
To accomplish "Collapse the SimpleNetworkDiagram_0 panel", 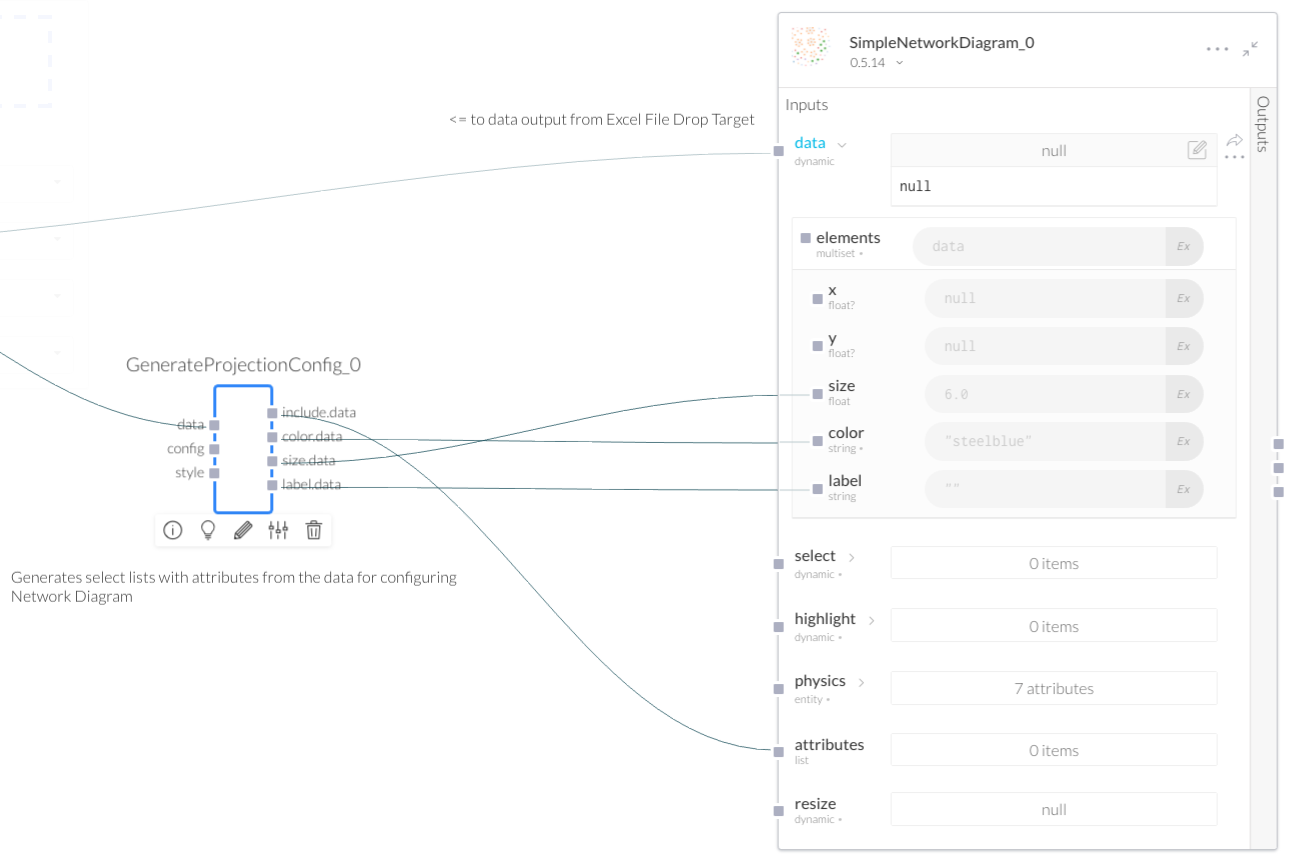I will click(1251, 48).
